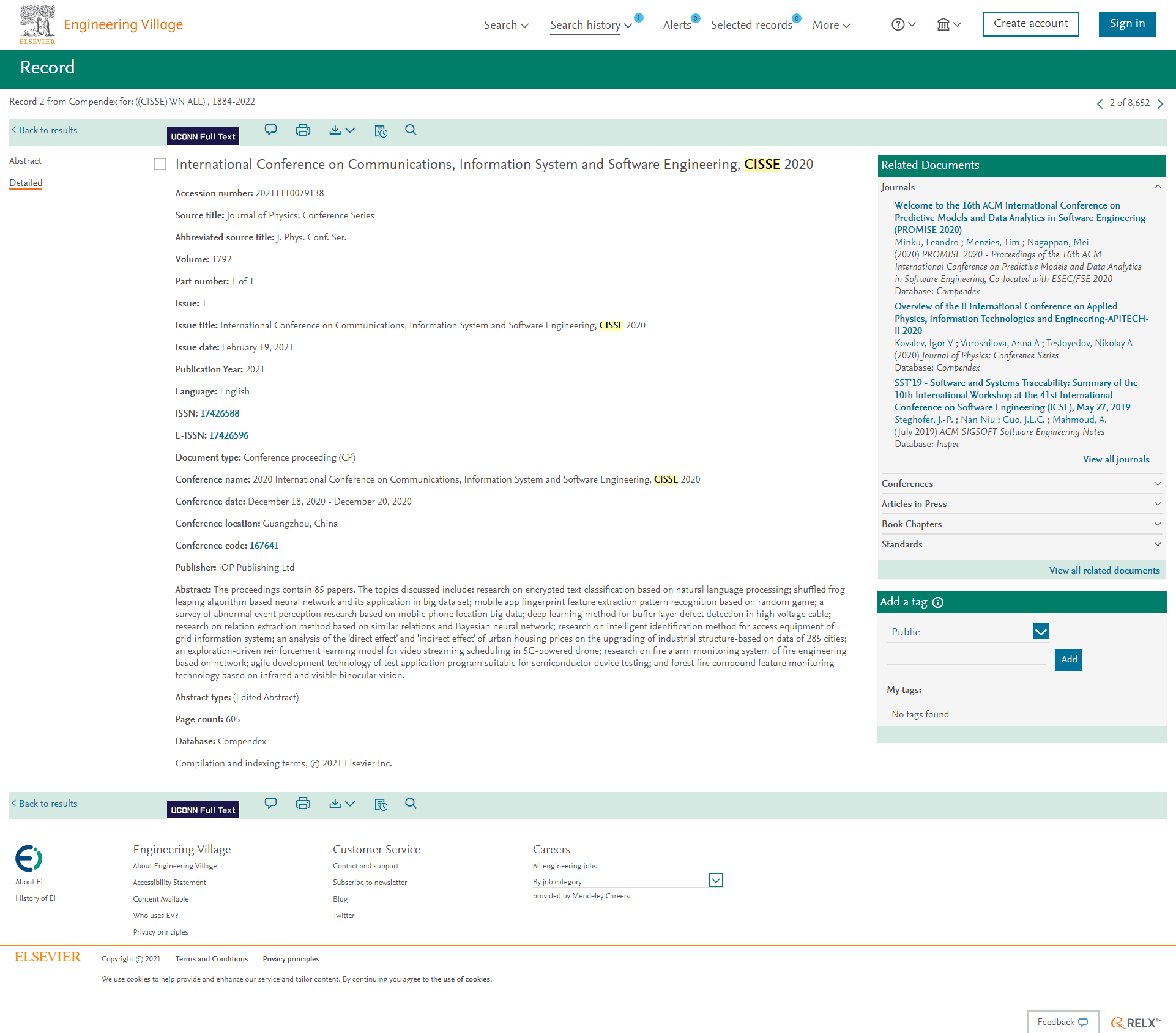Open All engineering jobs link
Screen dimensions: 1176x1033
[x=564, y=866]
